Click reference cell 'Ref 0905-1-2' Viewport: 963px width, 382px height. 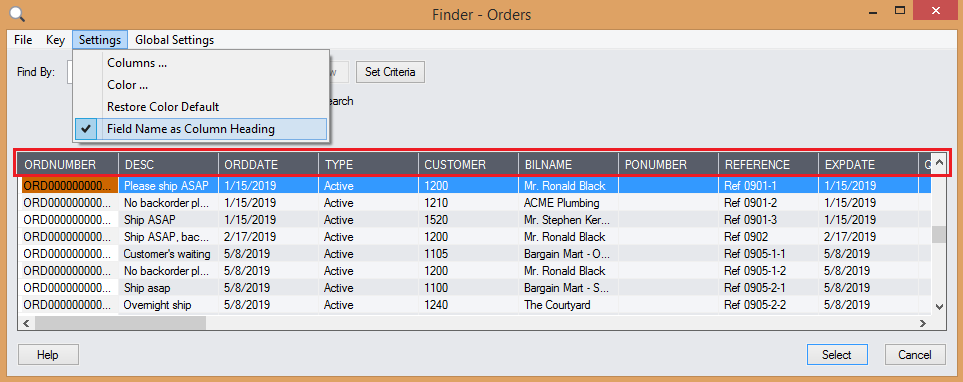point(769,271)
